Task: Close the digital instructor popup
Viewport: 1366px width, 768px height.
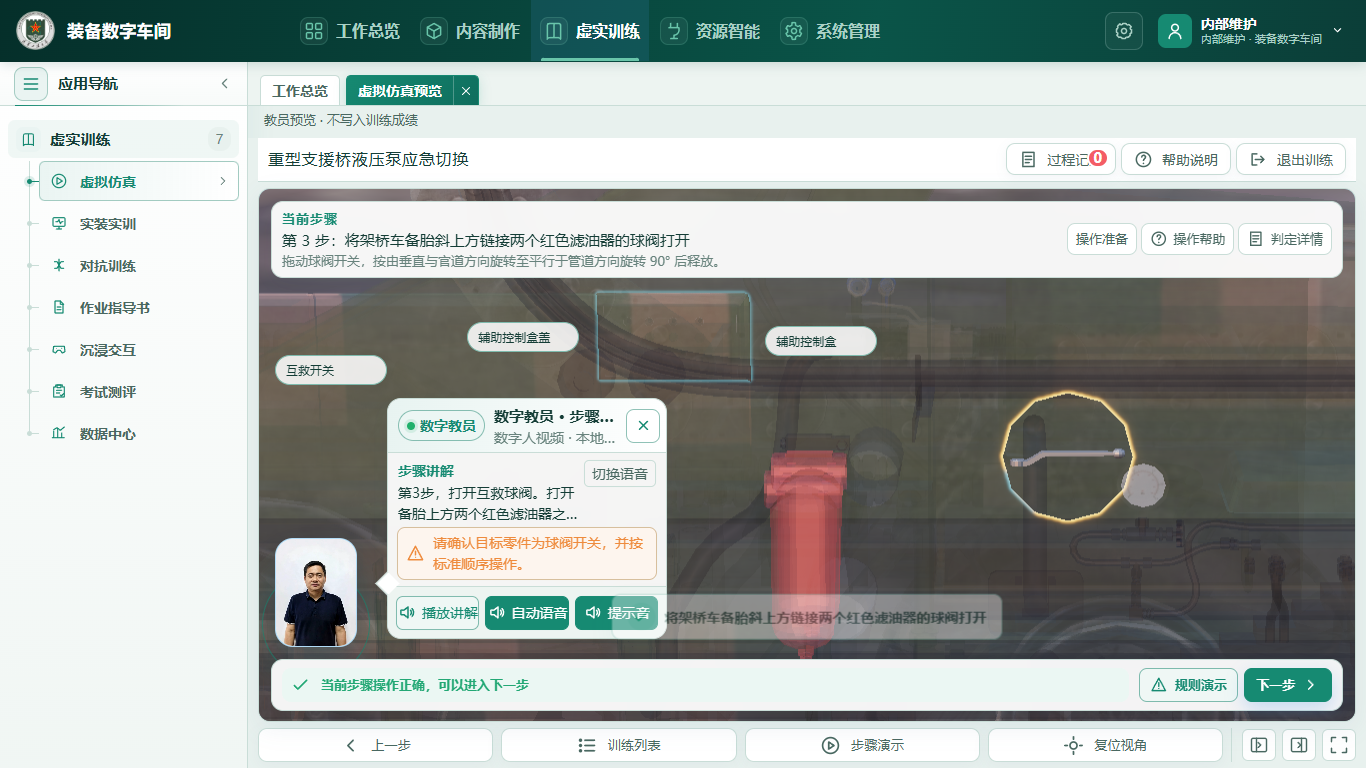Action: pyautogui.click(x=643, y=426)
